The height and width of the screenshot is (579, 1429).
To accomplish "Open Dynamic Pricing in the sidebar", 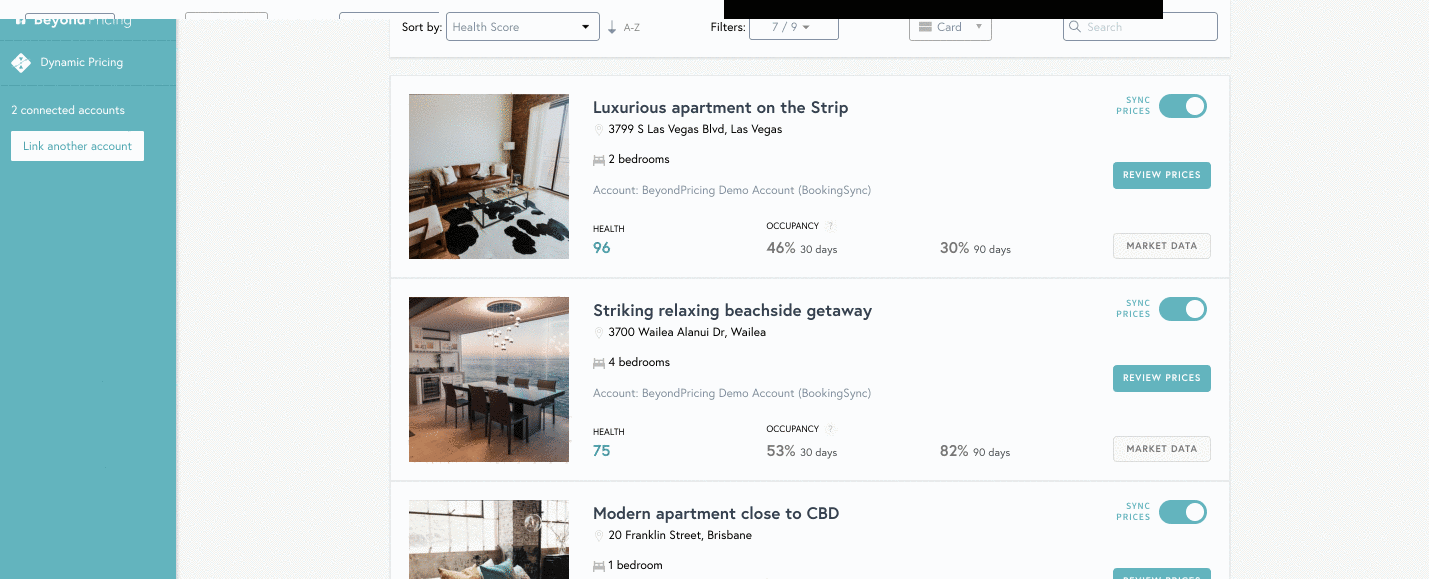I will 88,62.
